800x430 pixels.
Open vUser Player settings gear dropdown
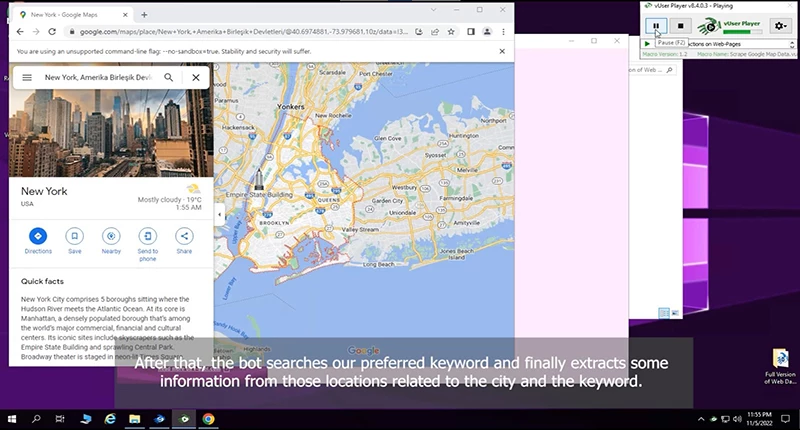[x=780, y=26]
